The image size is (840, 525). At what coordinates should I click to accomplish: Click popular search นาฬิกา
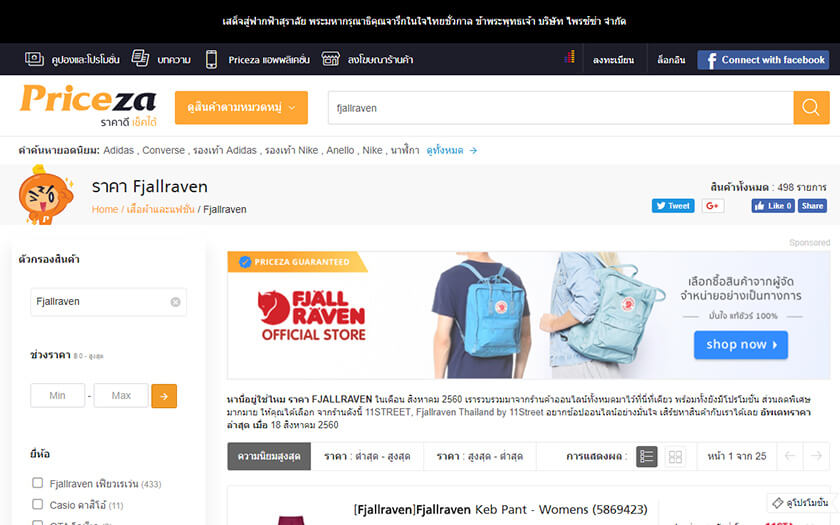404,151
